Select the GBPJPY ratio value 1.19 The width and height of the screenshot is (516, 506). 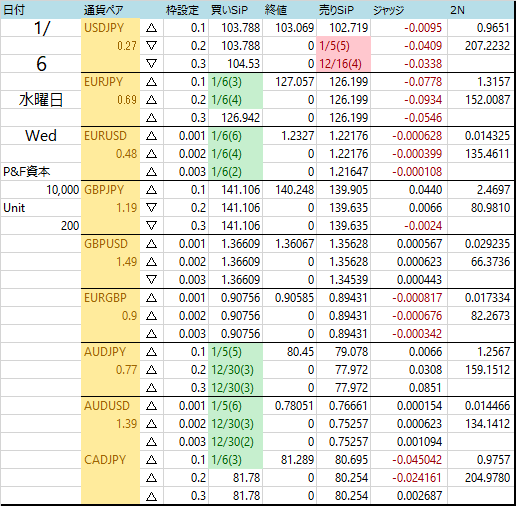click(x=127, y=208)
